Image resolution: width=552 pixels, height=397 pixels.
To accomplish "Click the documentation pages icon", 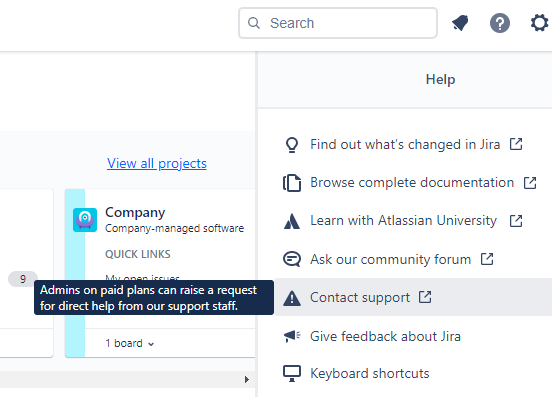I will pos(292,183).
